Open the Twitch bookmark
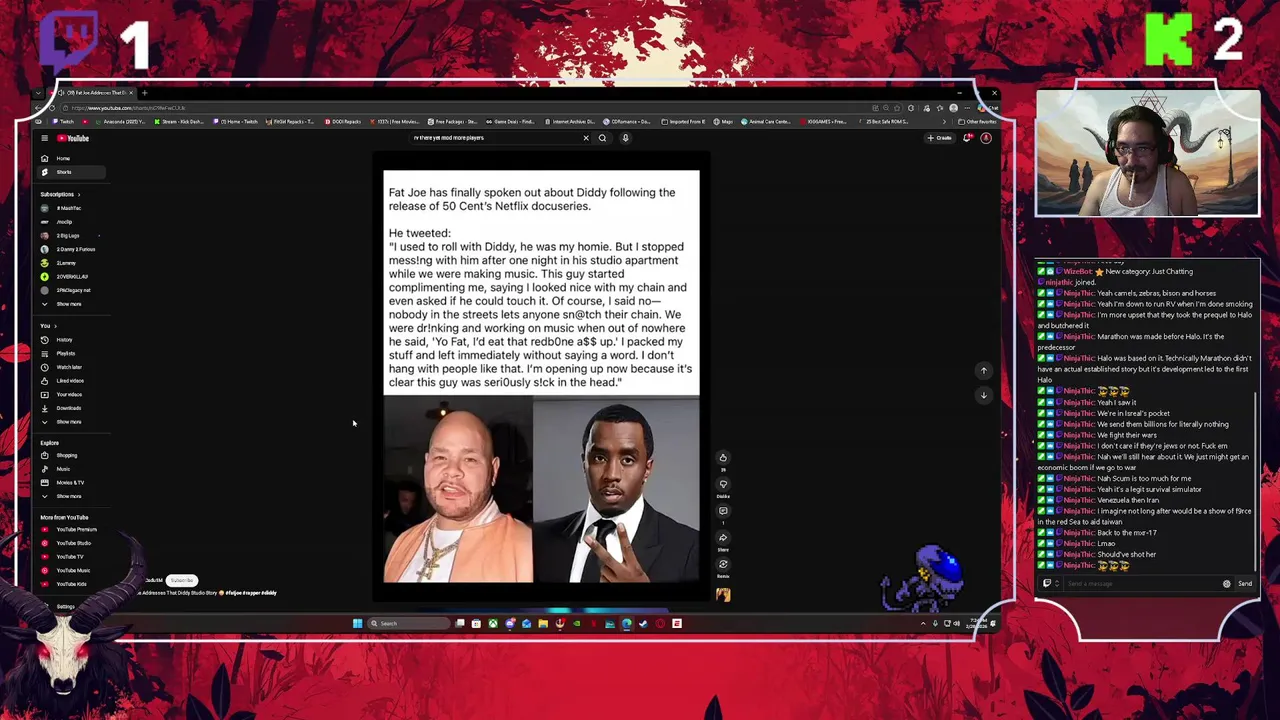This screenshot has width=1280, height=720. click(x=64, y=122)
